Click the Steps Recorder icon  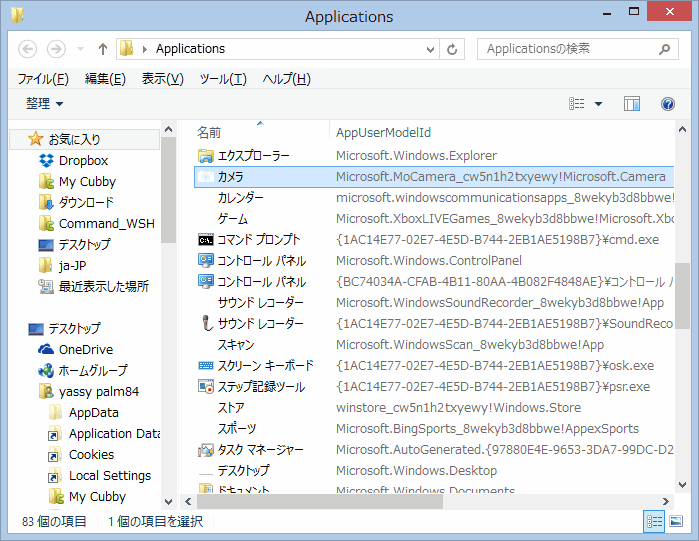point(206,386)
